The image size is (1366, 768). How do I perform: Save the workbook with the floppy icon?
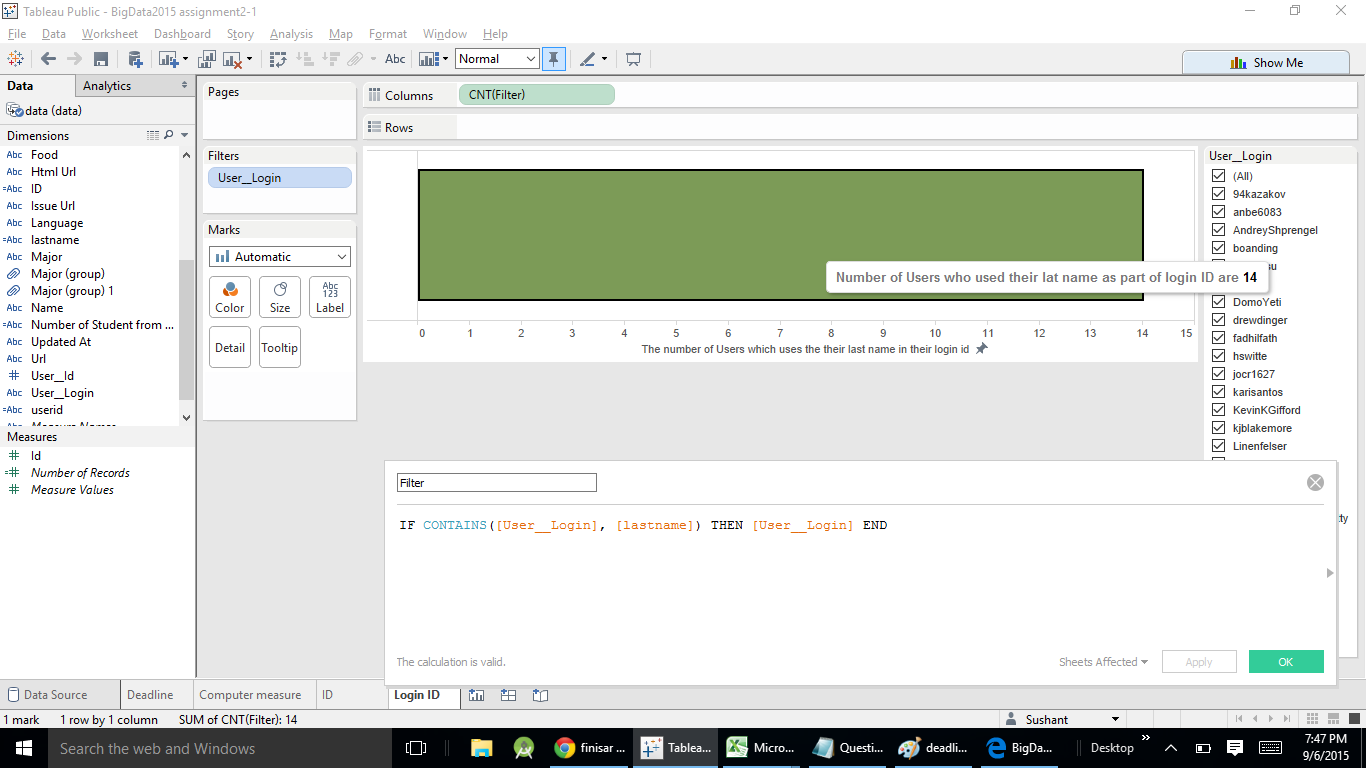point(100,59)
